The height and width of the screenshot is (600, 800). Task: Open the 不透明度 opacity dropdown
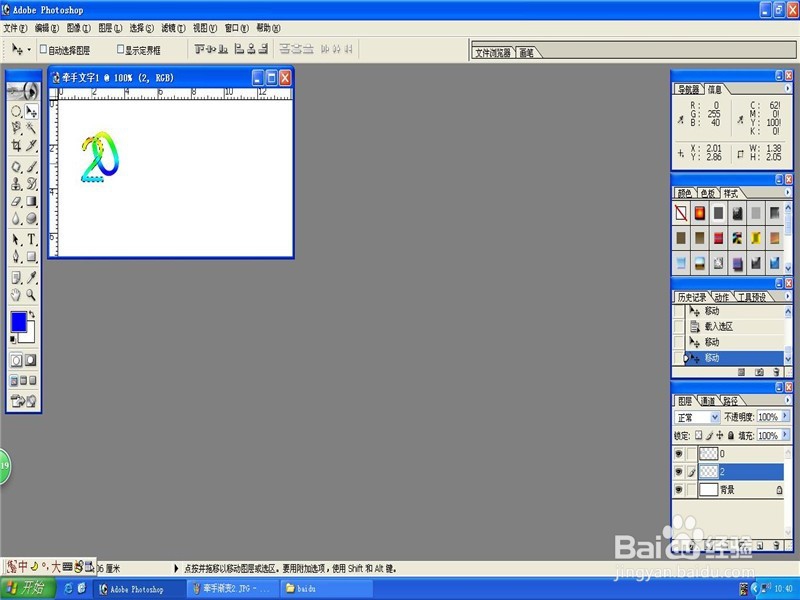coord(785,416)
